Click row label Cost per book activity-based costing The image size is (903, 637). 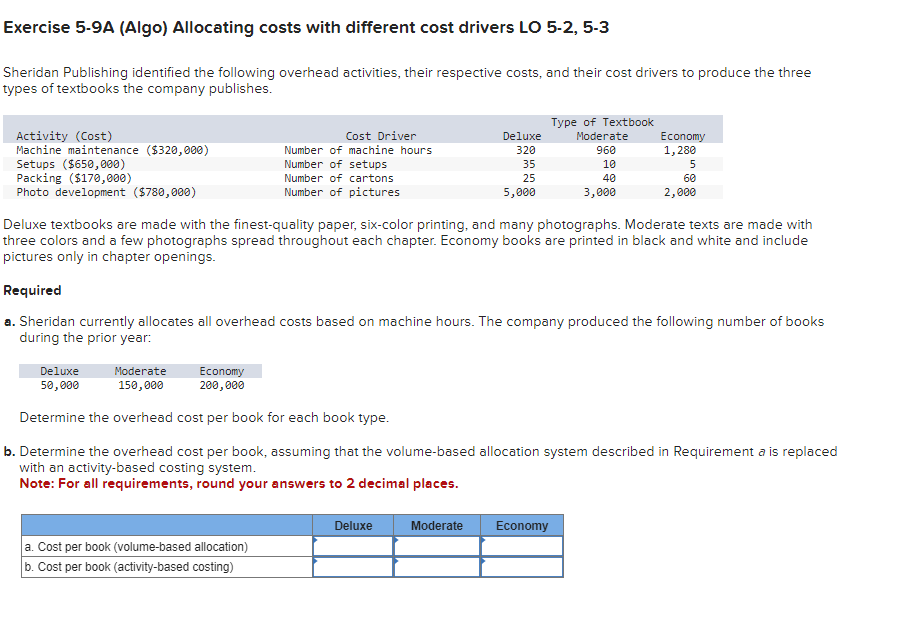point(127,567)
